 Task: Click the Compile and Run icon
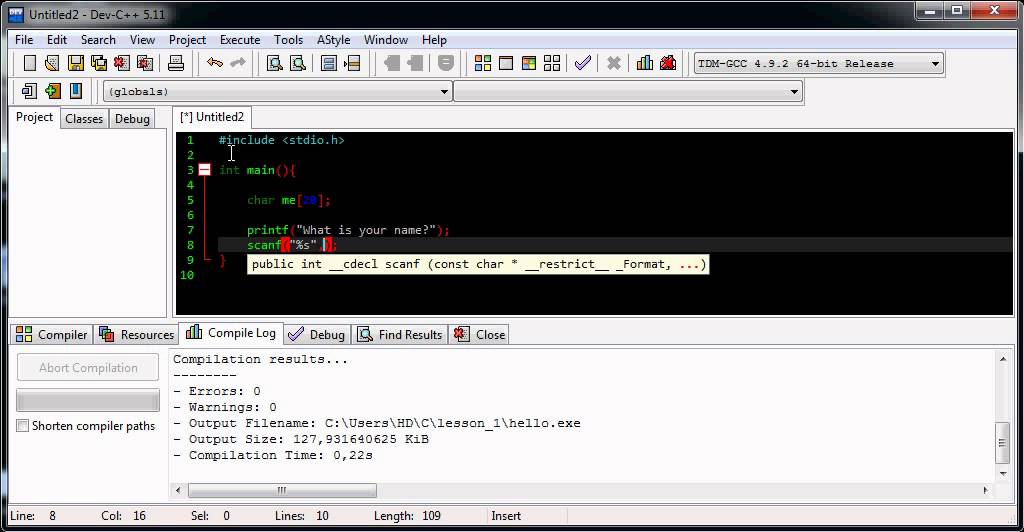(x=529, y=63)
